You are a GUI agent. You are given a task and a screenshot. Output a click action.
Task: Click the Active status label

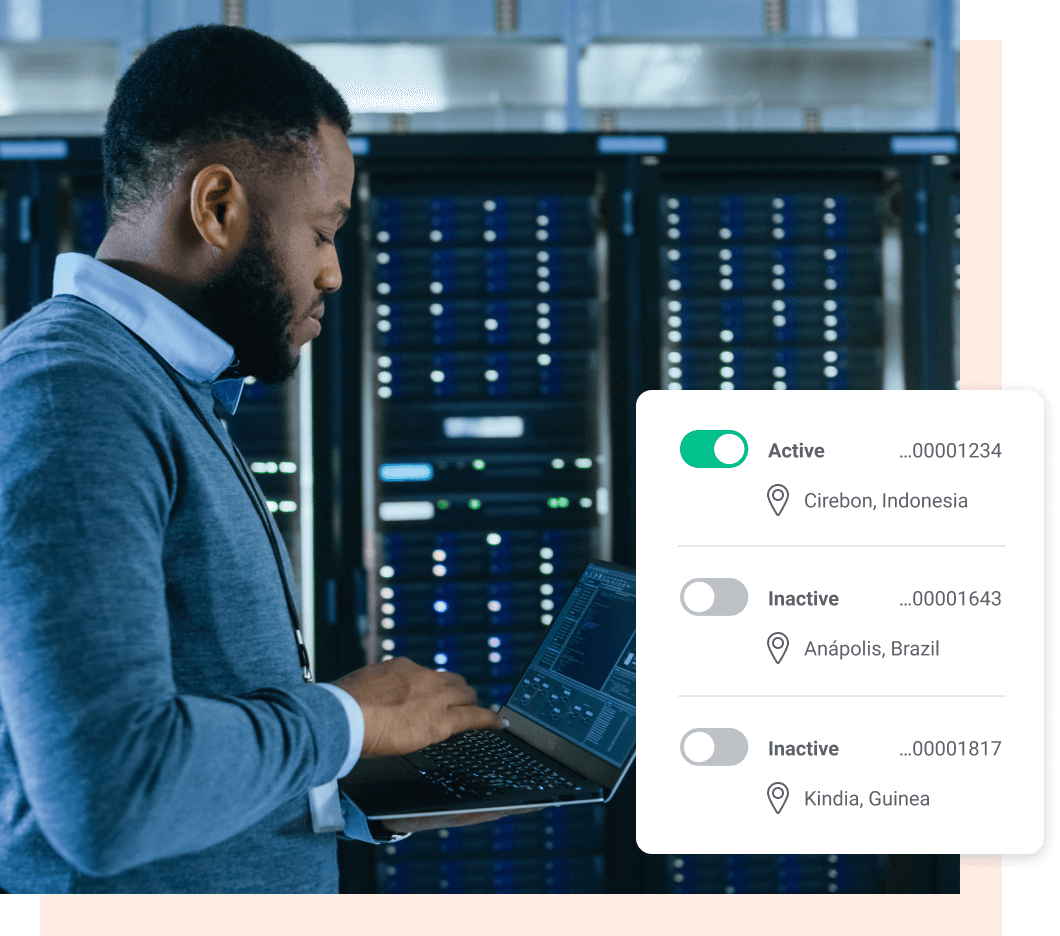click(796, 450)
